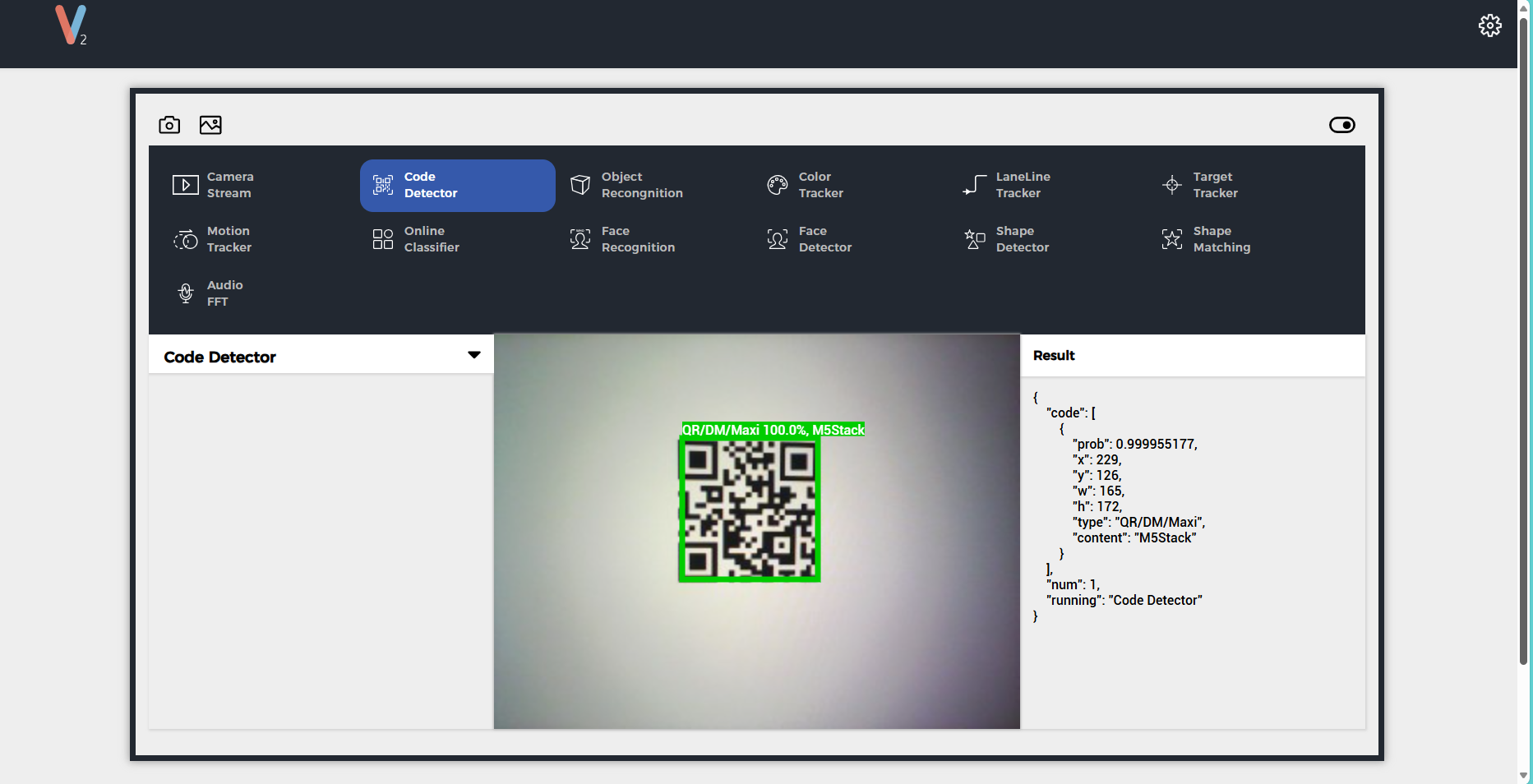Click the "x": 229 result value
Screen dimensions: 1533x784
pyautogui.click(x=1097, y=459)
